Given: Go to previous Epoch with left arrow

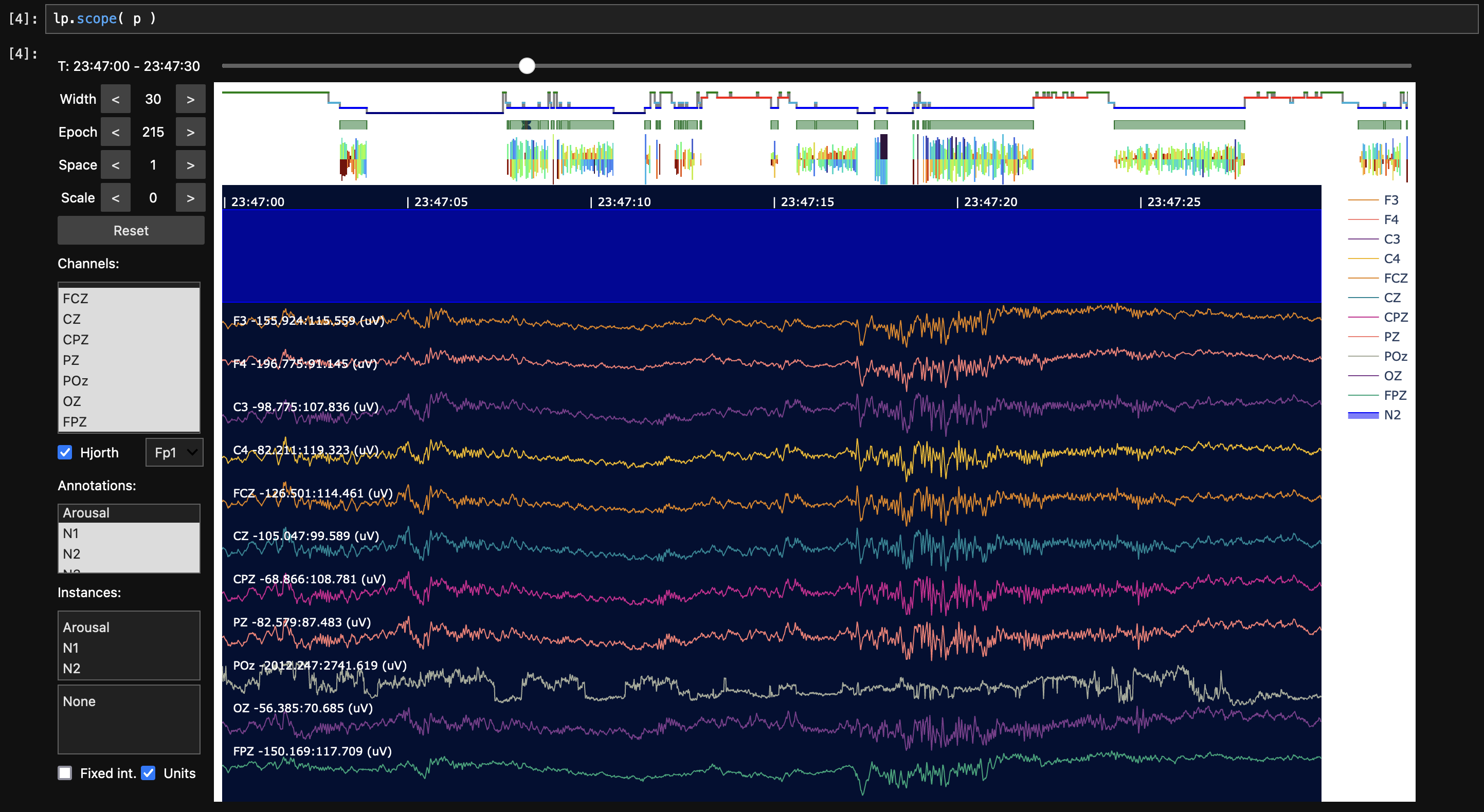Looking at the screenshot, I should 115,132.
